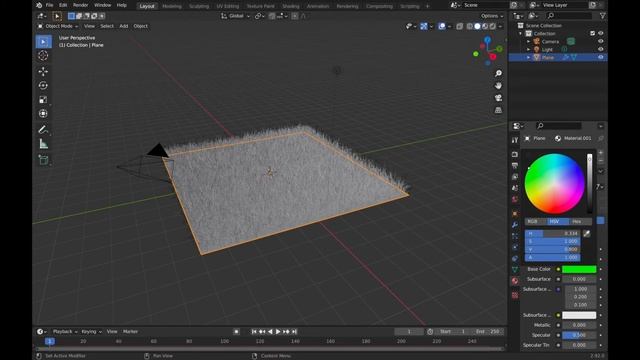Open the Global orientation dropdown

[236, 16]
